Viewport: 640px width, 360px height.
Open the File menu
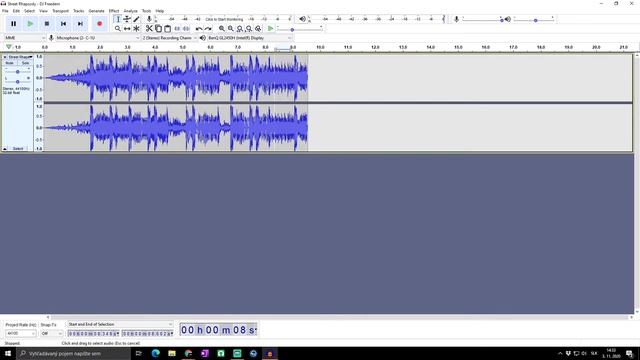[x=5, y=11]
